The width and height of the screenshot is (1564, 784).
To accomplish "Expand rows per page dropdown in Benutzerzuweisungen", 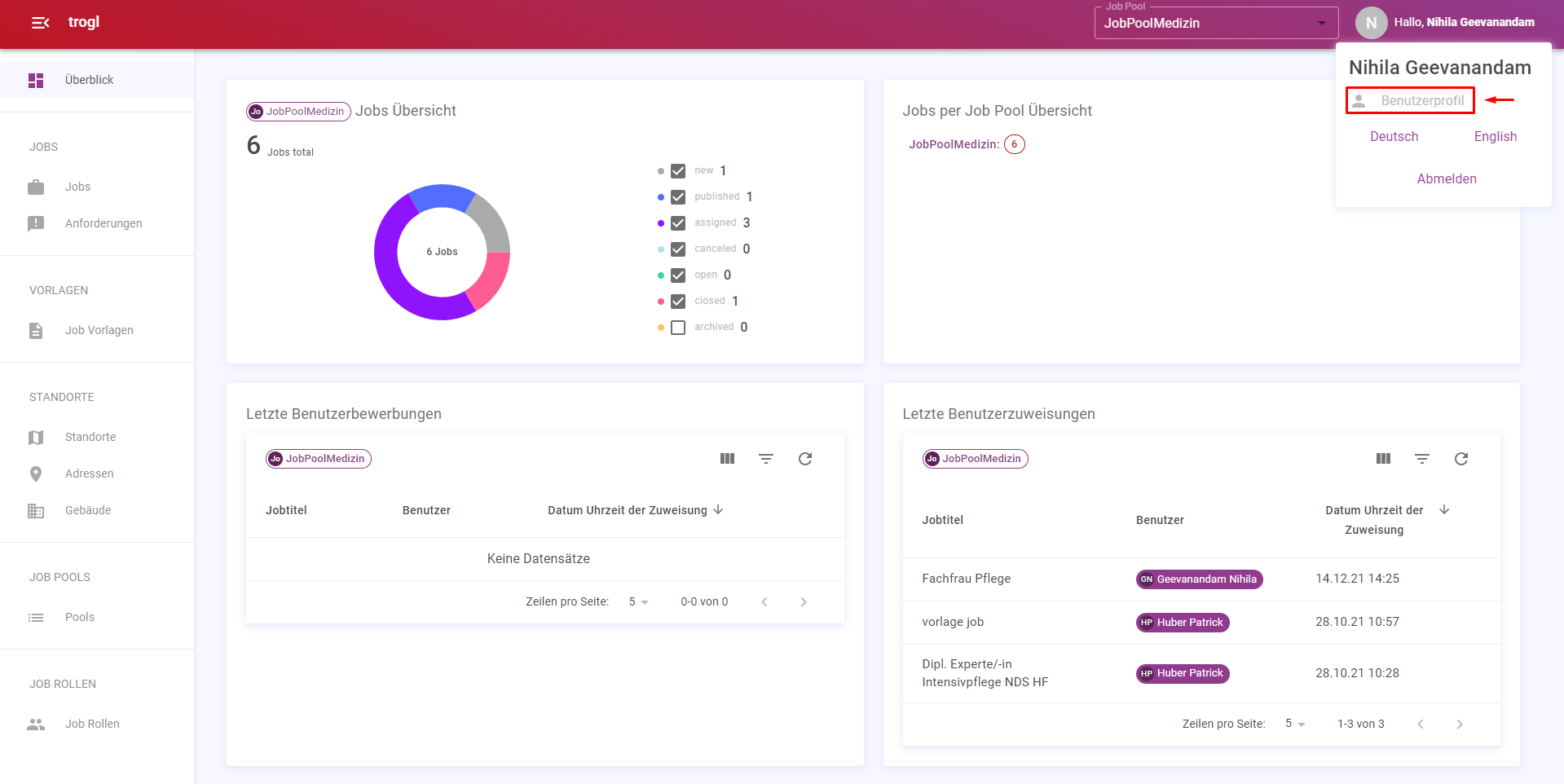I will pyautogui.click(x=1295, y=724).
